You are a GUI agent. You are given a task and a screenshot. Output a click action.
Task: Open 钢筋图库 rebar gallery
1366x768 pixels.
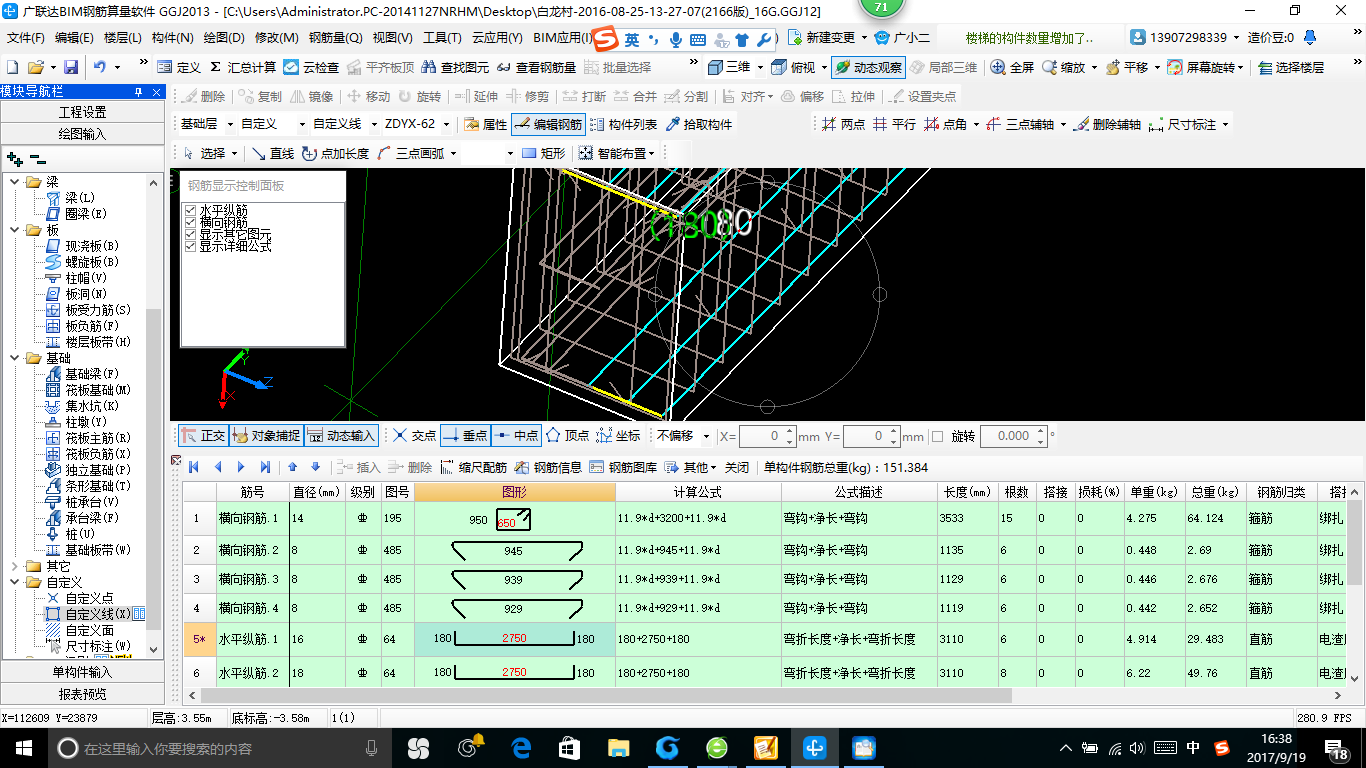624,467
